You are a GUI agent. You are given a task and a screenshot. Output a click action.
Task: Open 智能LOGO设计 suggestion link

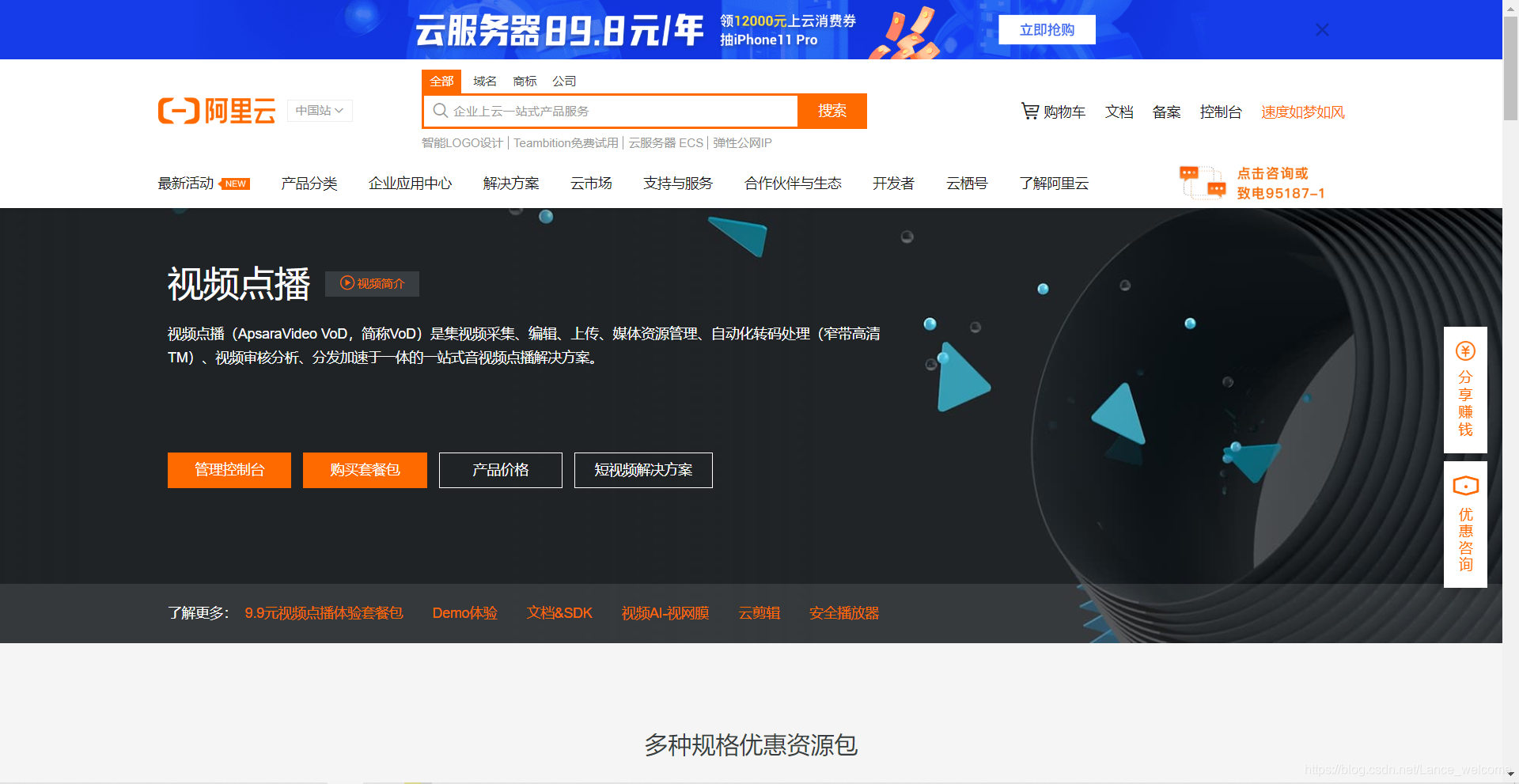pyautogui.click(x=462, y=143)
